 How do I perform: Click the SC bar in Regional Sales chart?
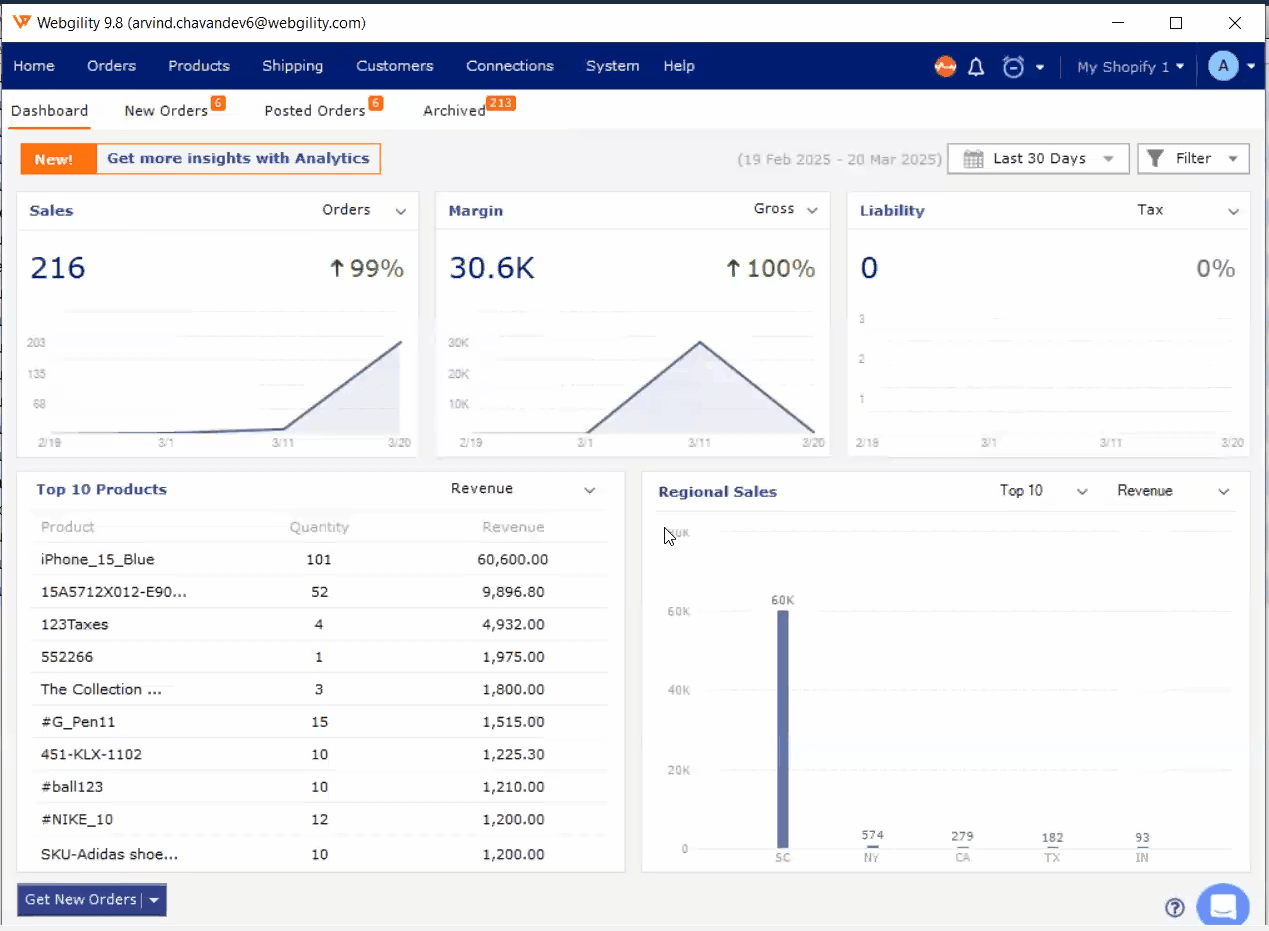(783, 728)
